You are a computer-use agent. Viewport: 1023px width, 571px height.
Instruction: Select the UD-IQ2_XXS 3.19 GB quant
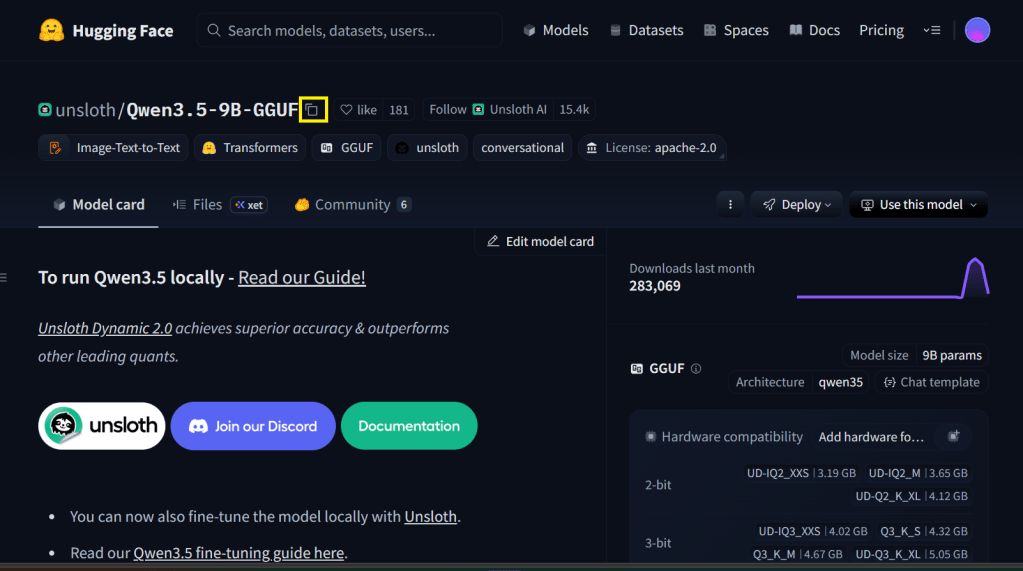(x=801, y=473)
